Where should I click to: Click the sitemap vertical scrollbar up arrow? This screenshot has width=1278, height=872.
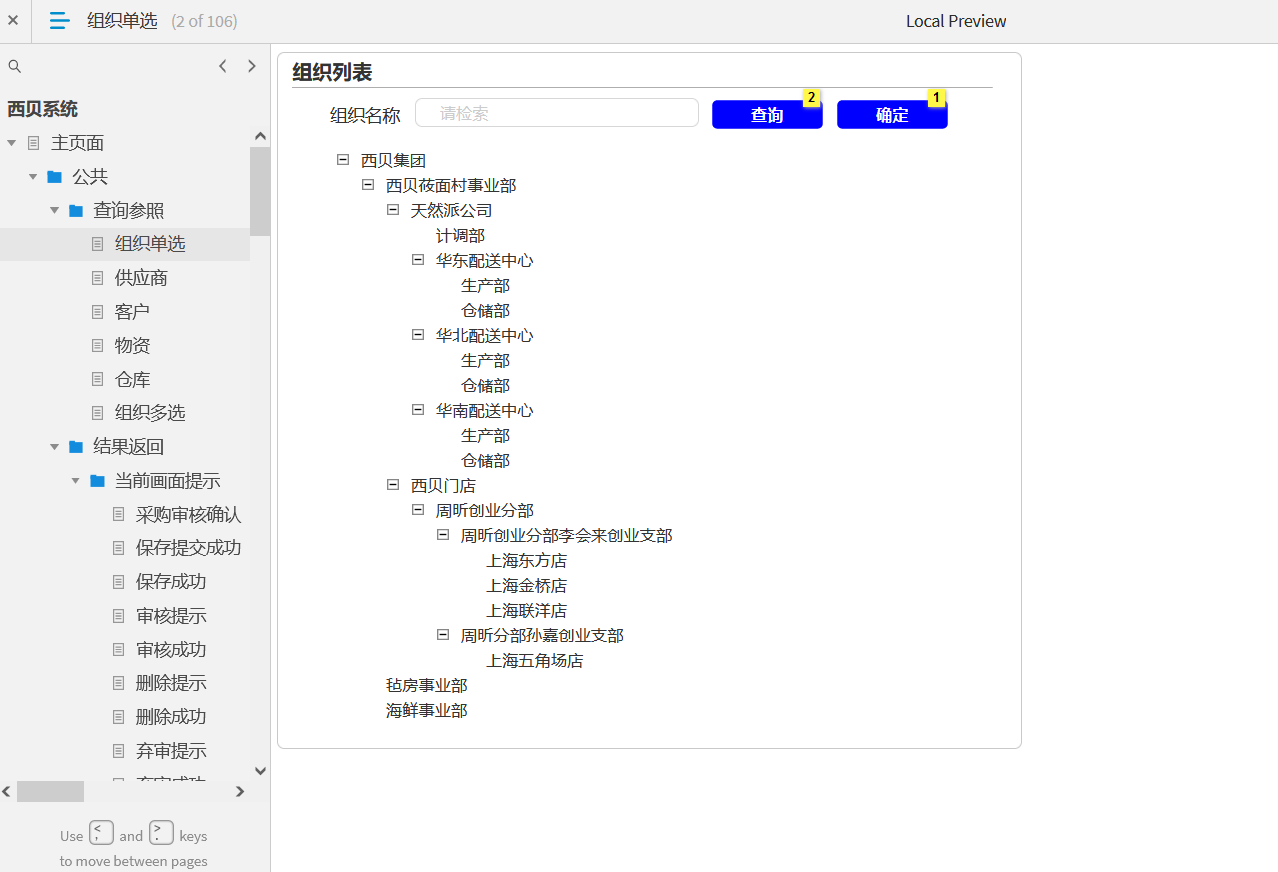click(x=260, y=136)
